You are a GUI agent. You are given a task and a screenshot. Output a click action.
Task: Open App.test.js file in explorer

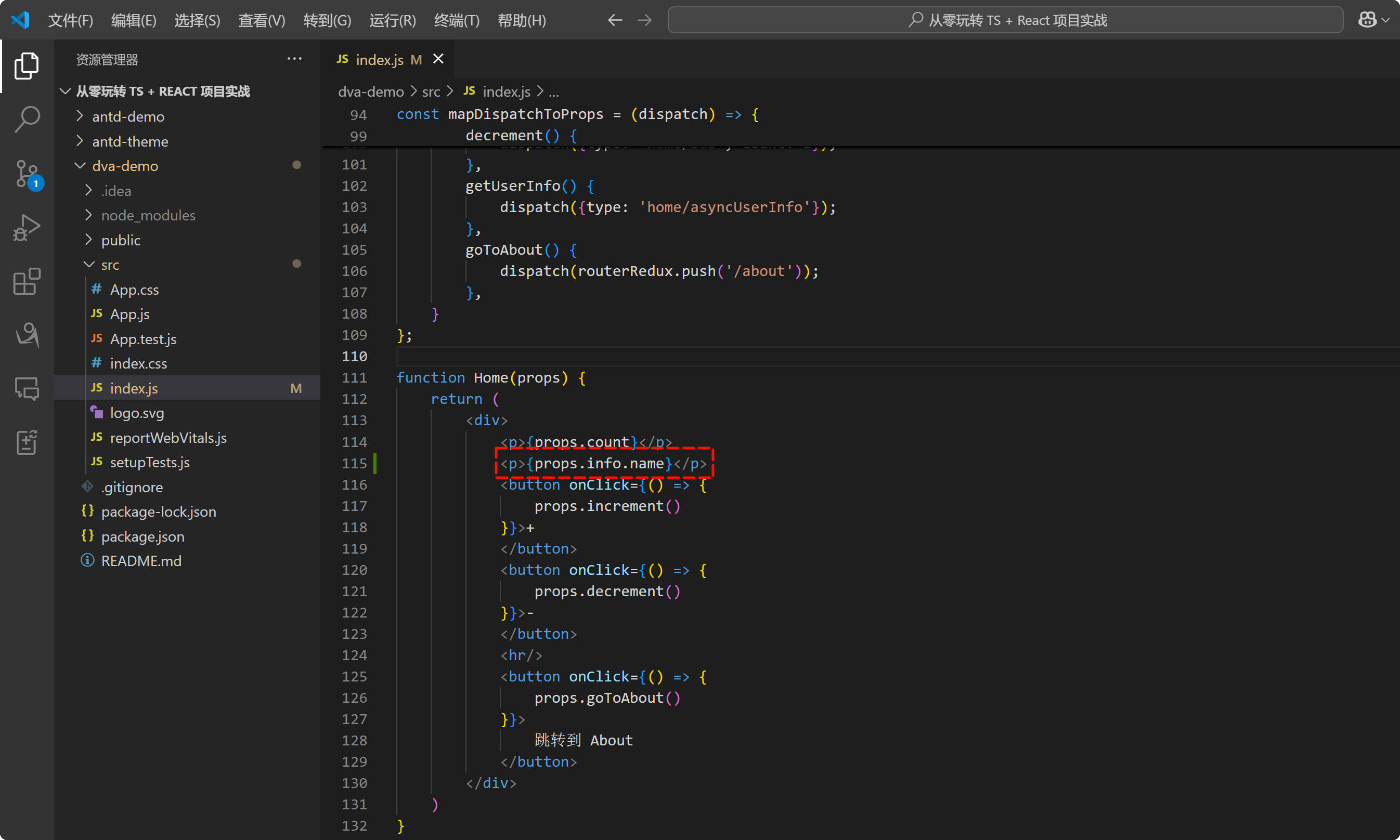[144, 338]
